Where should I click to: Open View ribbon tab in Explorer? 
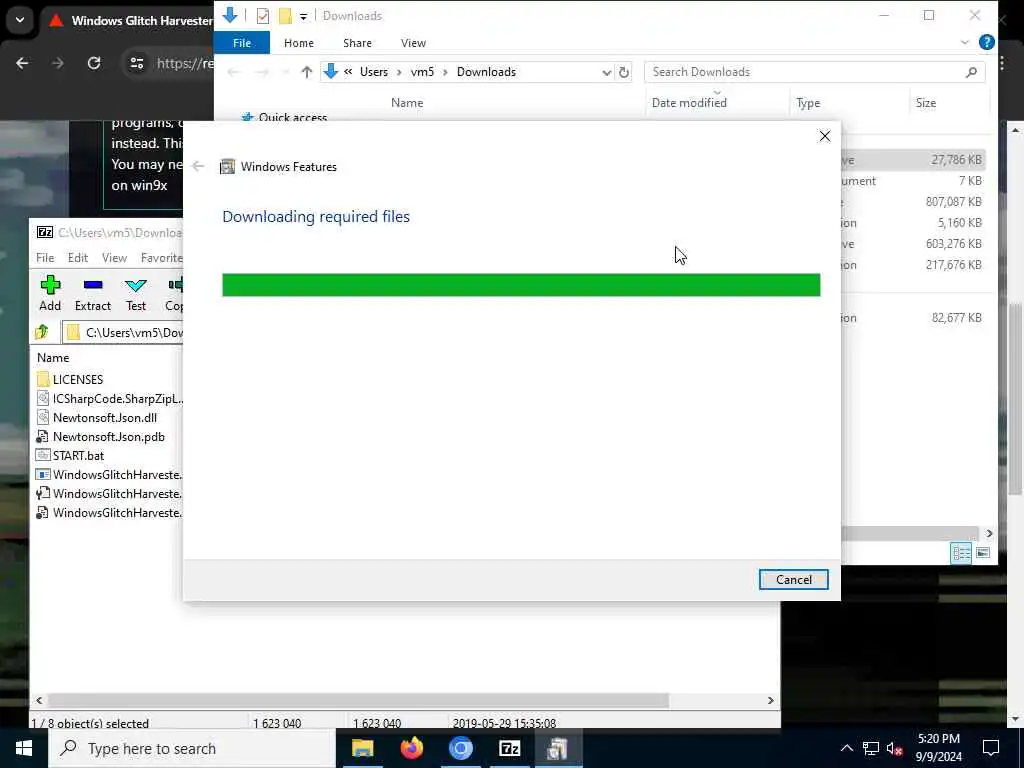point(413,43)
